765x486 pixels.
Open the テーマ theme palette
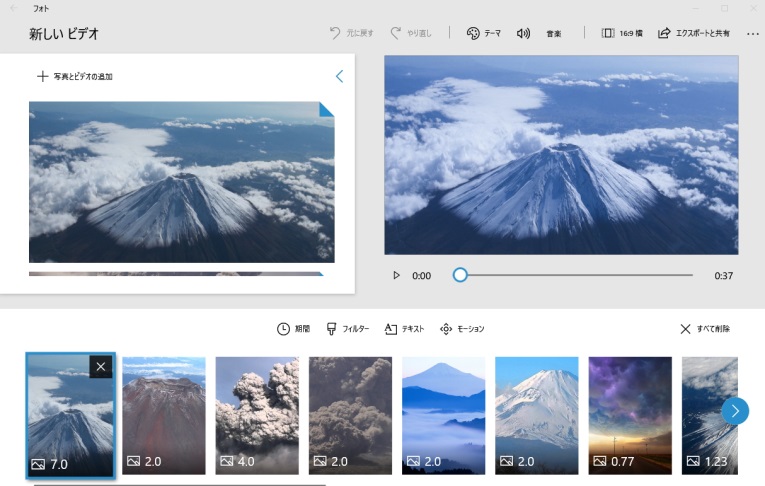coord(484,33)
